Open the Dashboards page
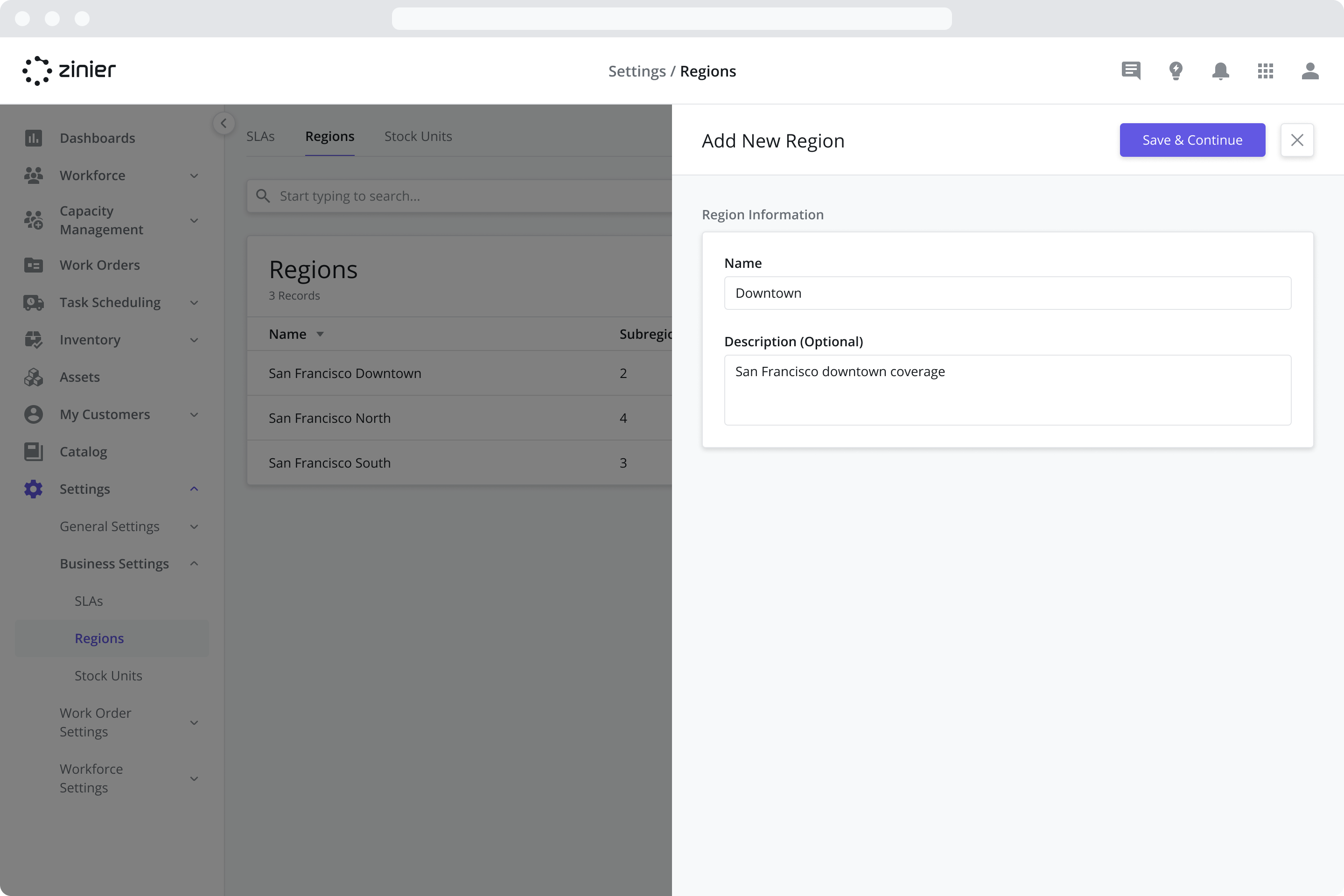This screenshot has width=1344, height=896. tap(98, 138)
